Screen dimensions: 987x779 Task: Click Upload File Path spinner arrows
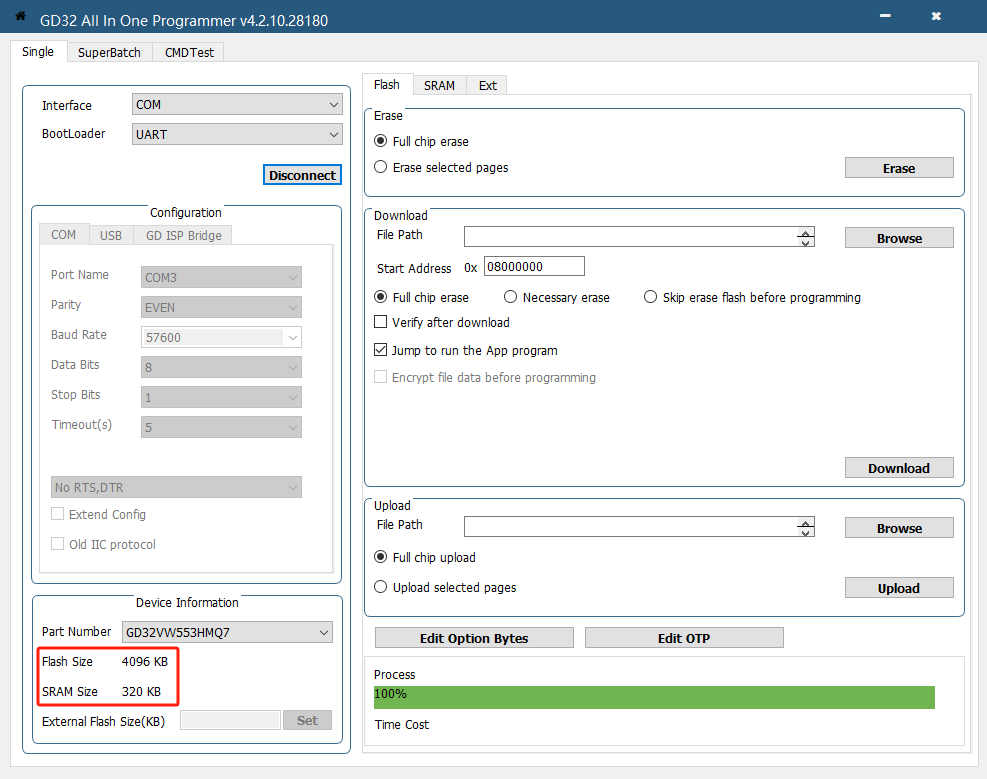805,527
